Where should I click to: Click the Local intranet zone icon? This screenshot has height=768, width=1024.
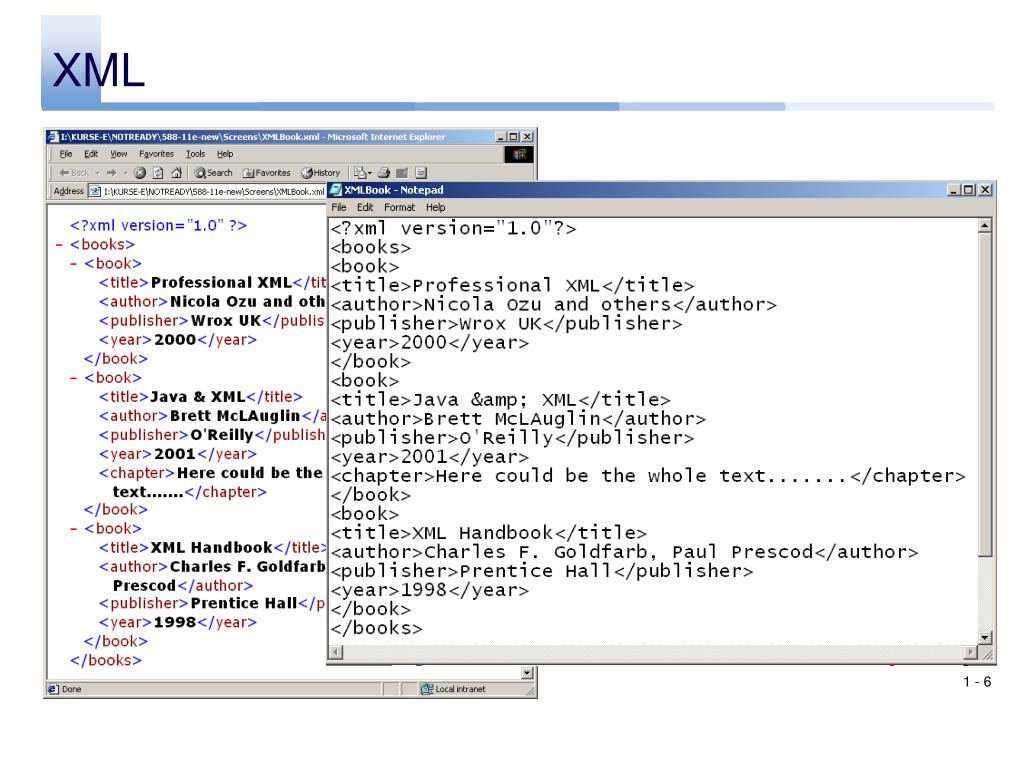click(x=426, y=689)
